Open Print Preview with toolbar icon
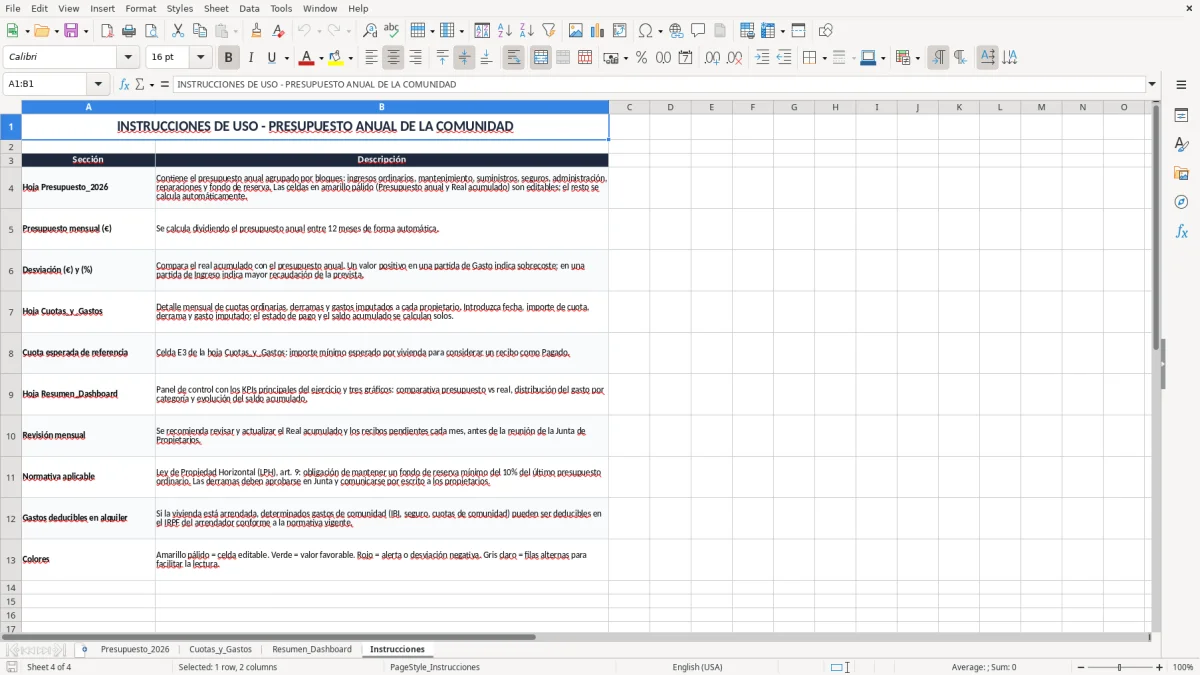 coord(150,31)
